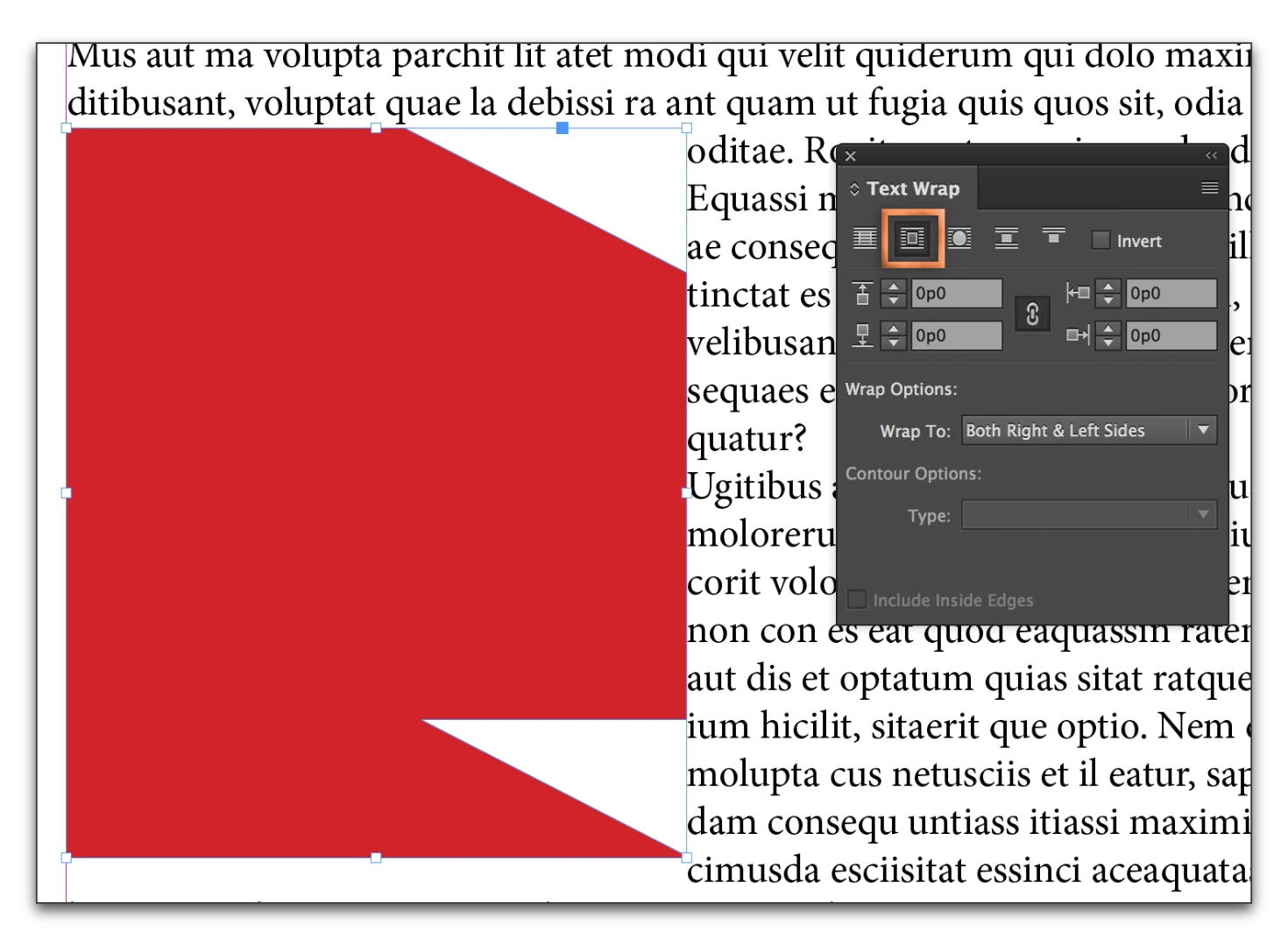
Task: Click the right offset value field
Action: tap(1171, 335)
